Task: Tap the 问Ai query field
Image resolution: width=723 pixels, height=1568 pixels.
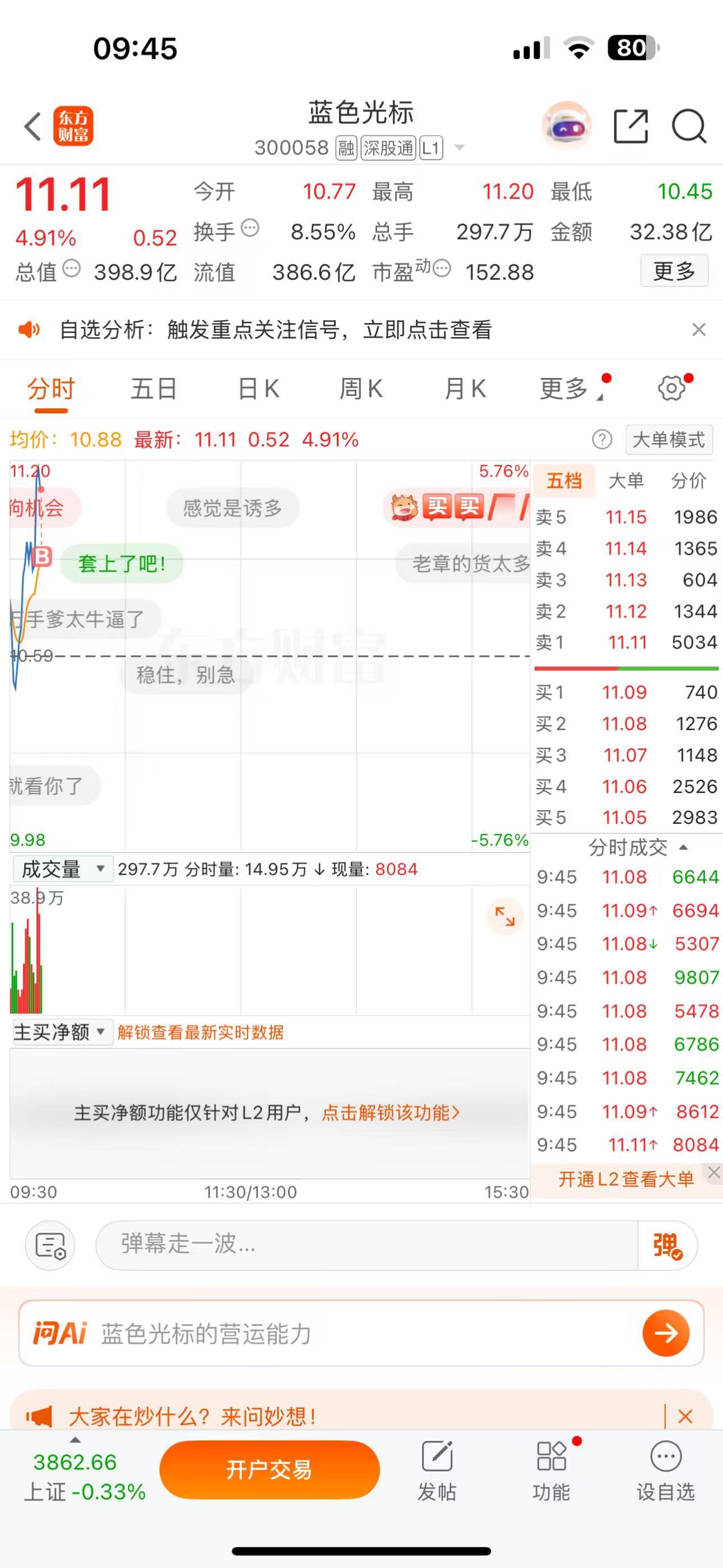Action: click(361, 1333)
